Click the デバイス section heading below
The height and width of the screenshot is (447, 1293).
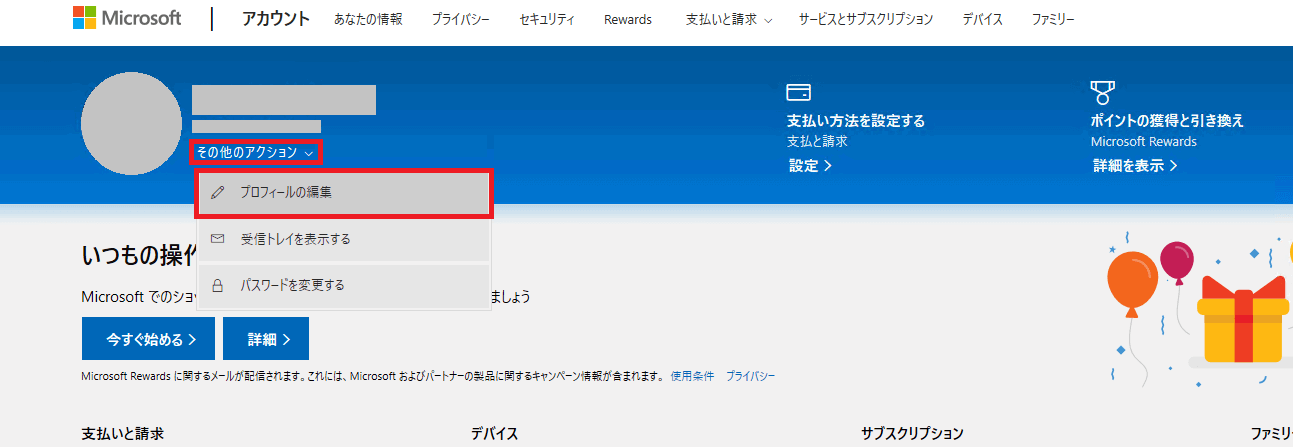click(495, 434)
